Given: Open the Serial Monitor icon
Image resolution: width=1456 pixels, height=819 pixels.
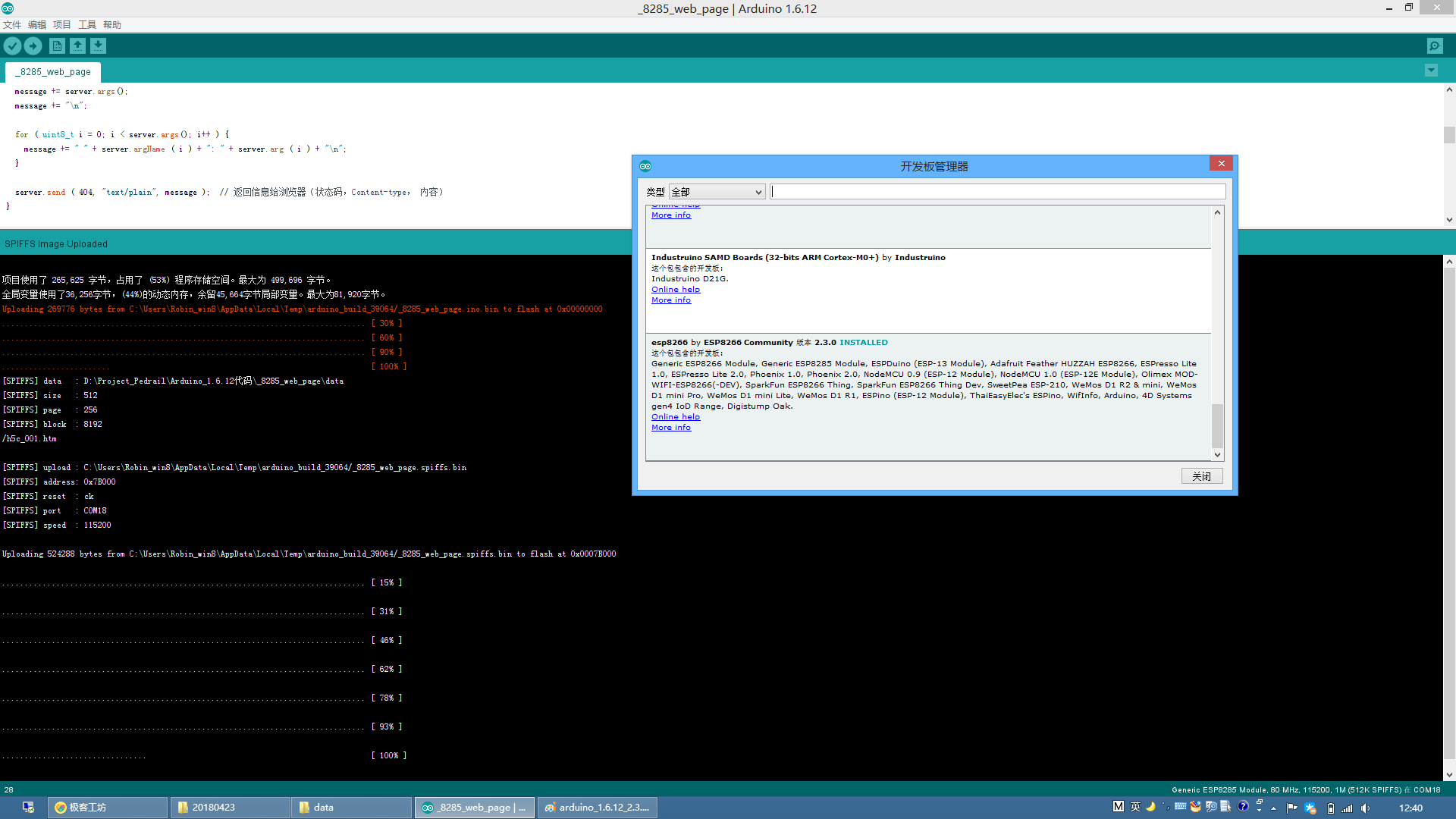Looking at the screenshot, I should point(1435,45).
